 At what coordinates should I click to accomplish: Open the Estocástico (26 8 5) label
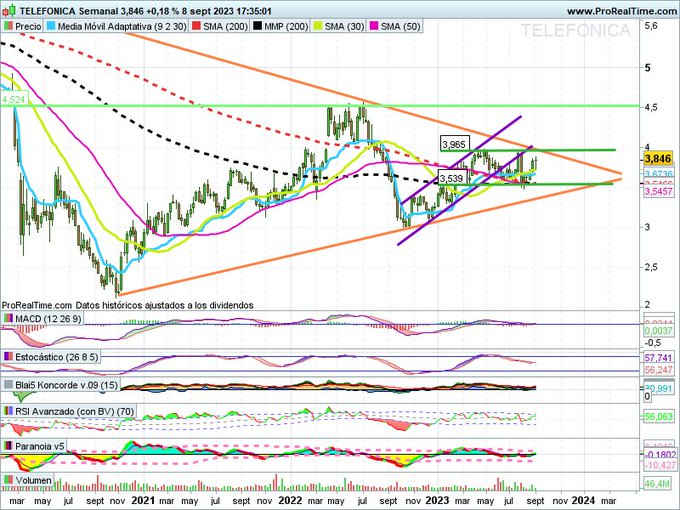click(x=57, y=357)
